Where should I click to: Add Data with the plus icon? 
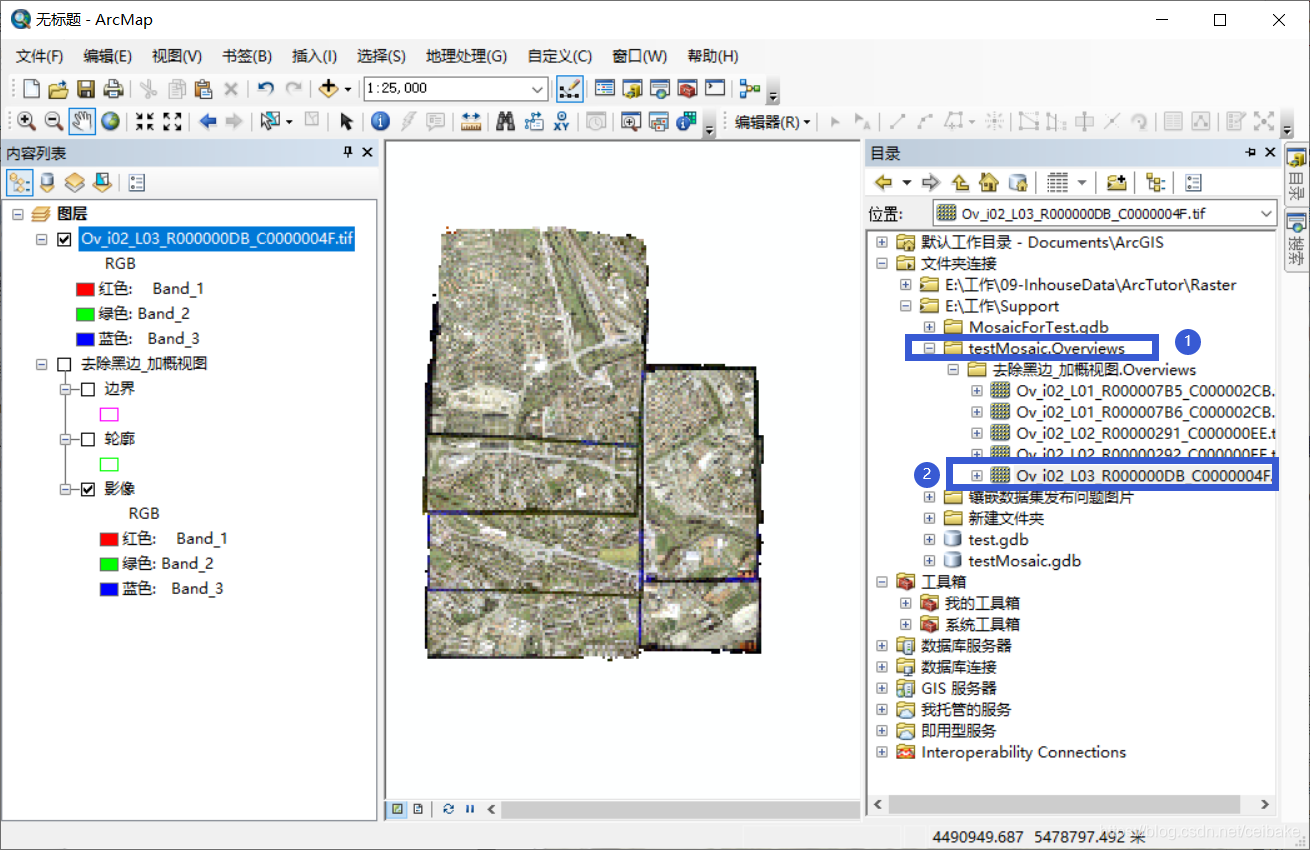(x=328, y=89)
